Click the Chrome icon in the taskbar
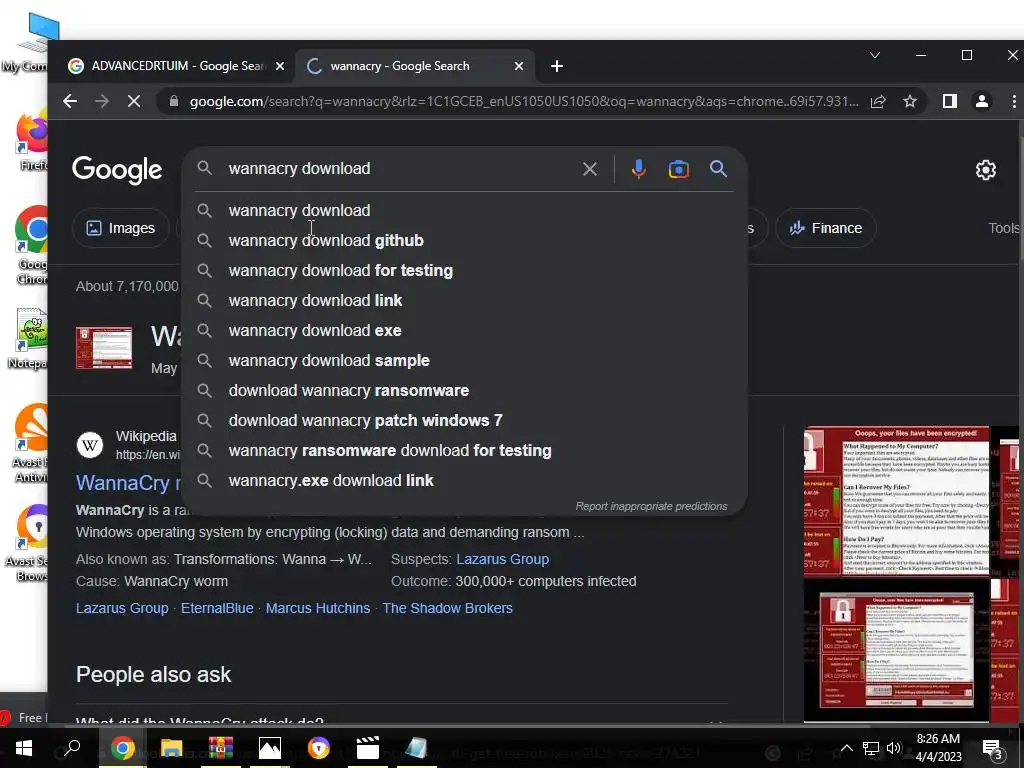1024x768 pixels. pyautogui.click(x=122, y=748)
